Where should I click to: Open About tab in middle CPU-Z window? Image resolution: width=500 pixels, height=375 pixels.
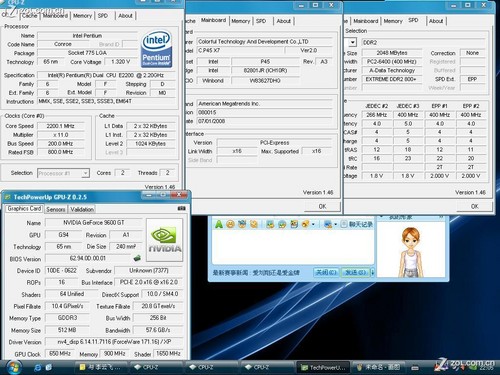point(284,21)
